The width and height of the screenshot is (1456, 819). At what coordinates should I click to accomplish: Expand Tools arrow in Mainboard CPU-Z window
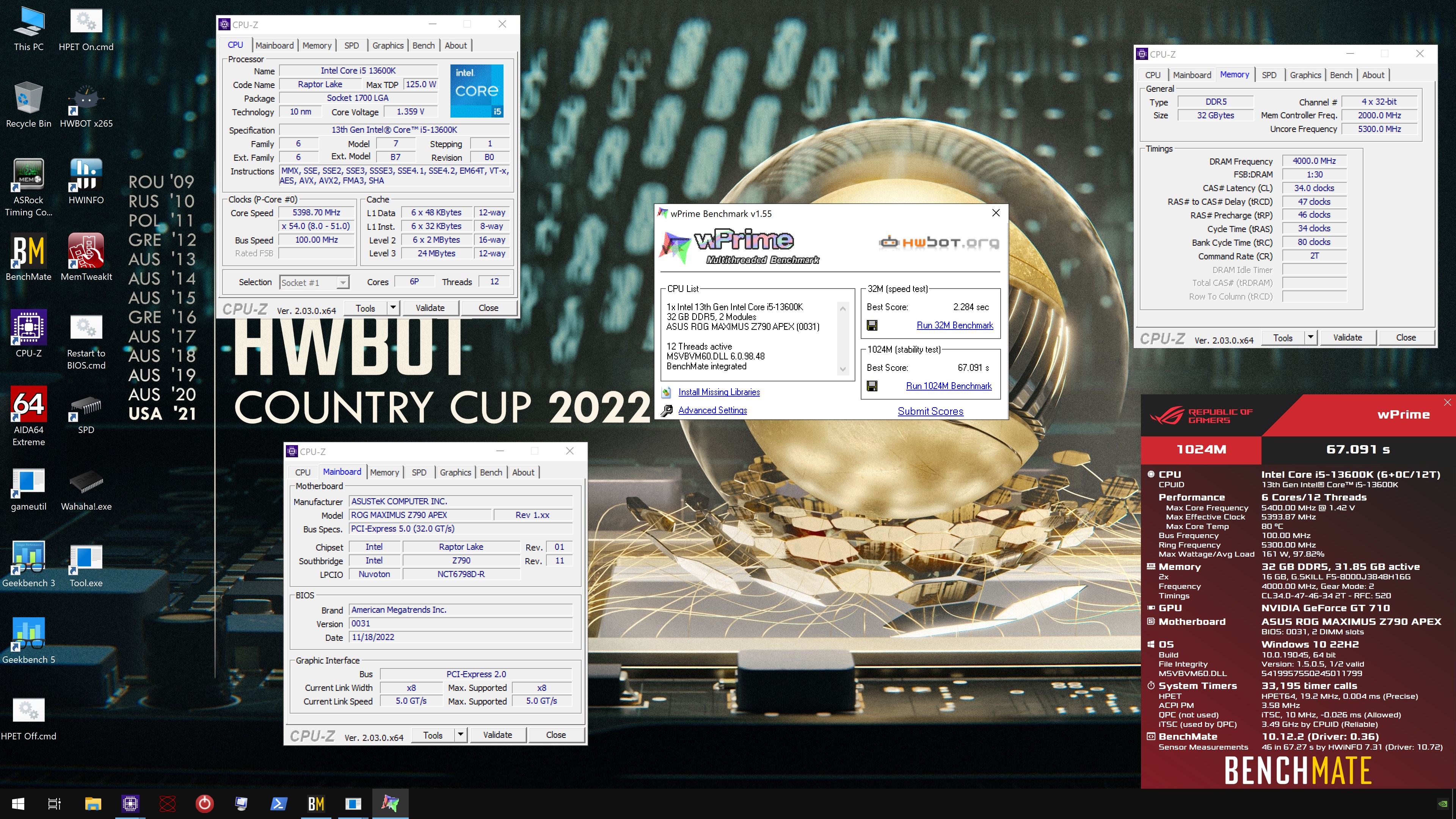click(x=461, y=735)
